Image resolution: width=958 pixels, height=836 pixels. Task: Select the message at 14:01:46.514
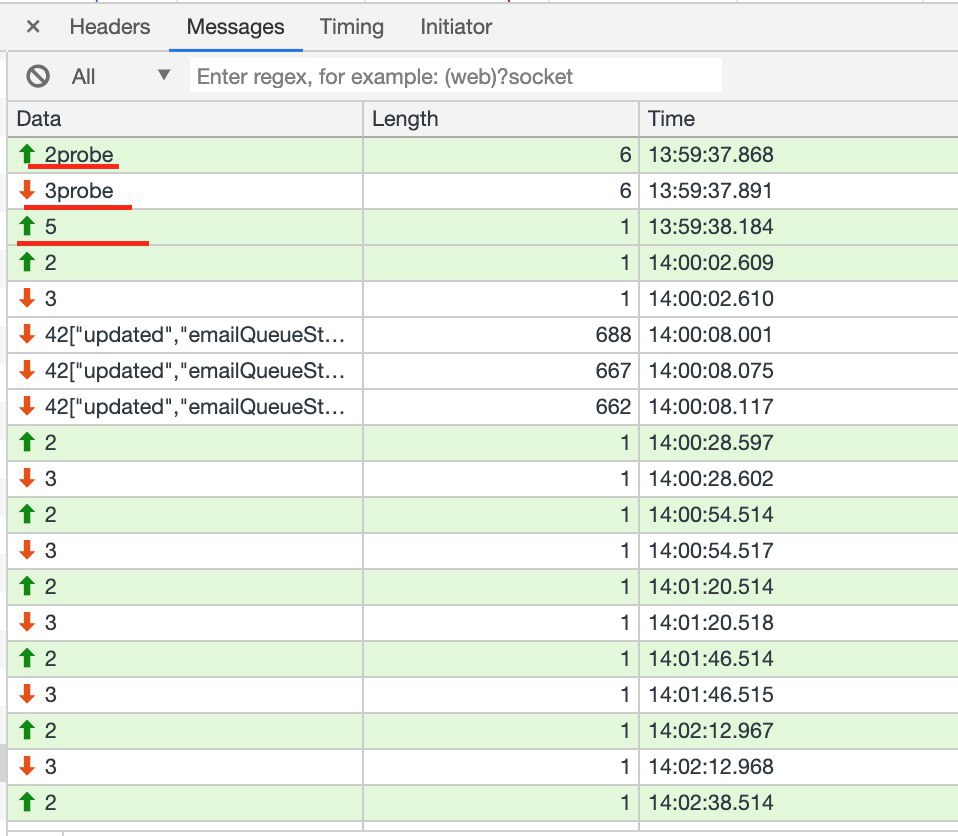[x=483, y=659]
